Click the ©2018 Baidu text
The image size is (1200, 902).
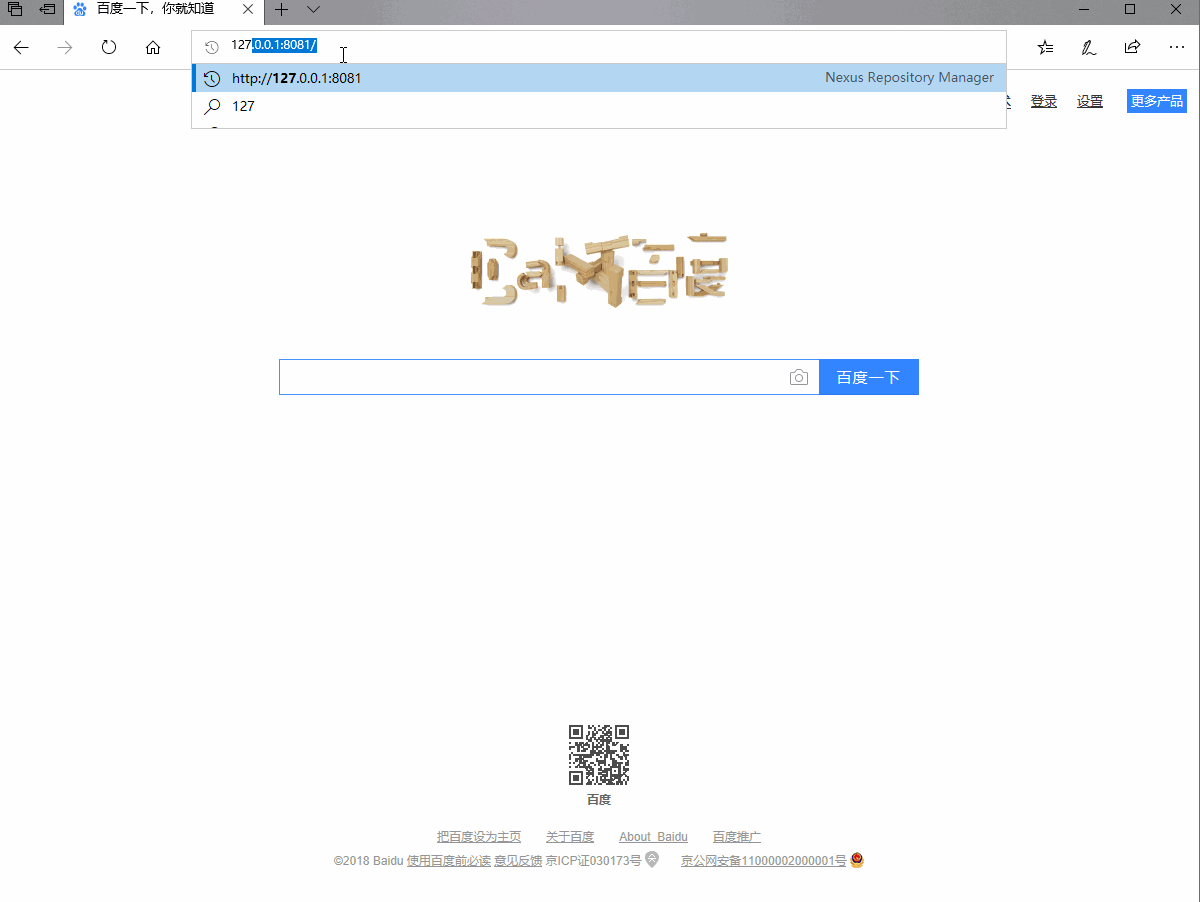coord(369,860)
